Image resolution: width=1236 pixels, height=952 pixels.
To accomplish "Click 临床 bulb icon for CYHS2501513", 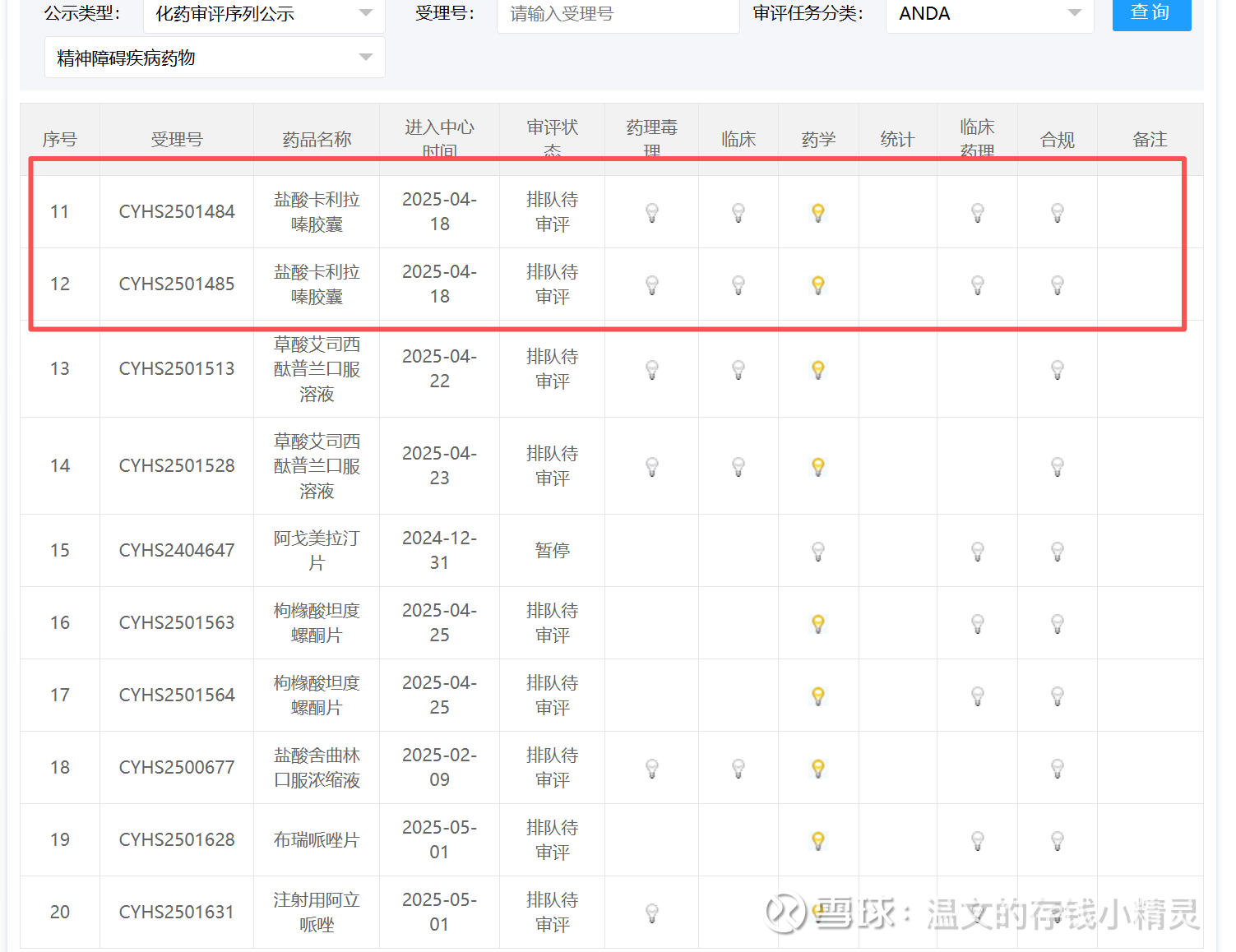I will tap(738, 369).
